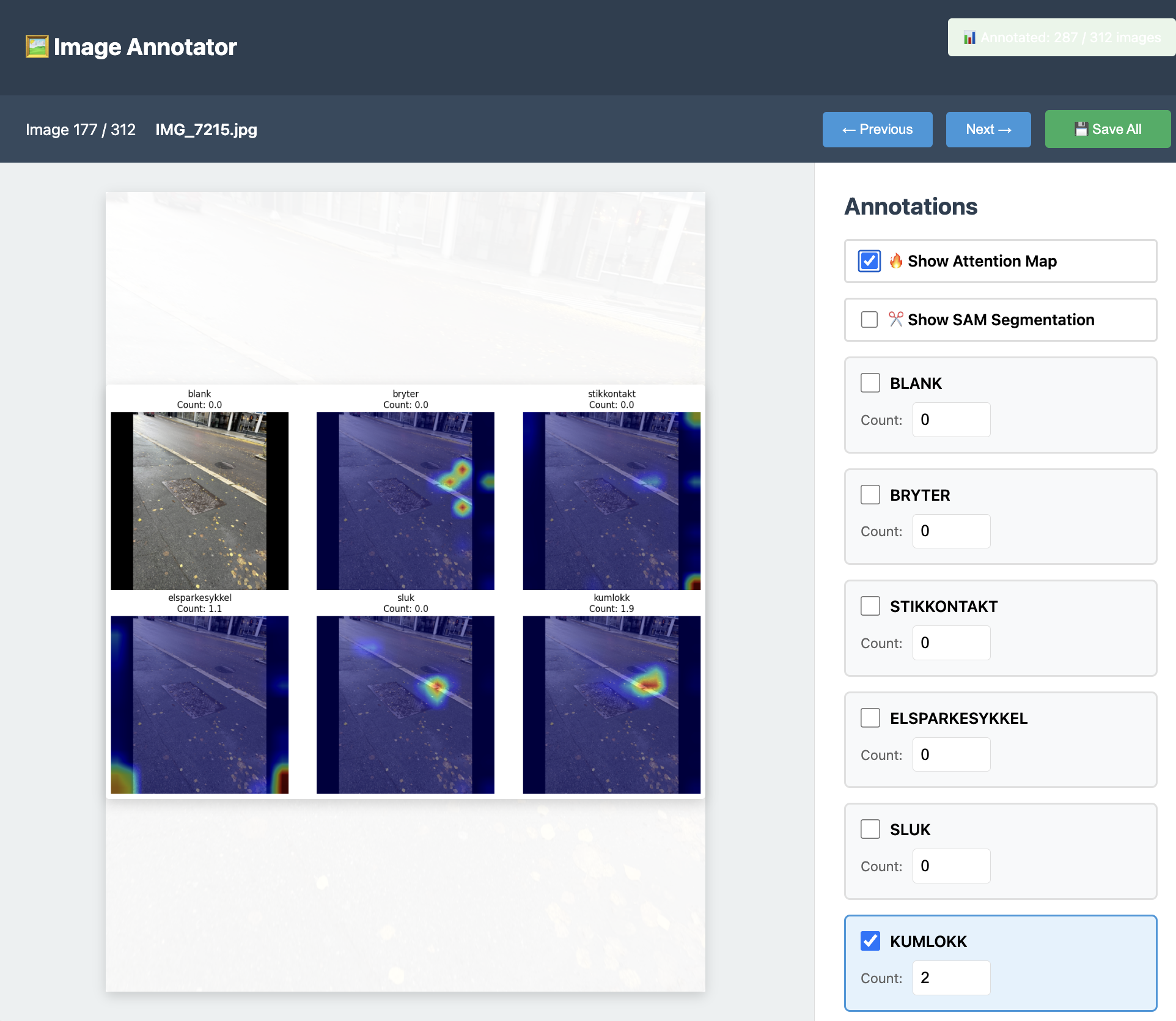Image resolution: width=1176 pixels, height=1021 pixels.
Task: Click the fire icon beside Show Attention Map
Action: pyautogui.click(x=896, y=261)
